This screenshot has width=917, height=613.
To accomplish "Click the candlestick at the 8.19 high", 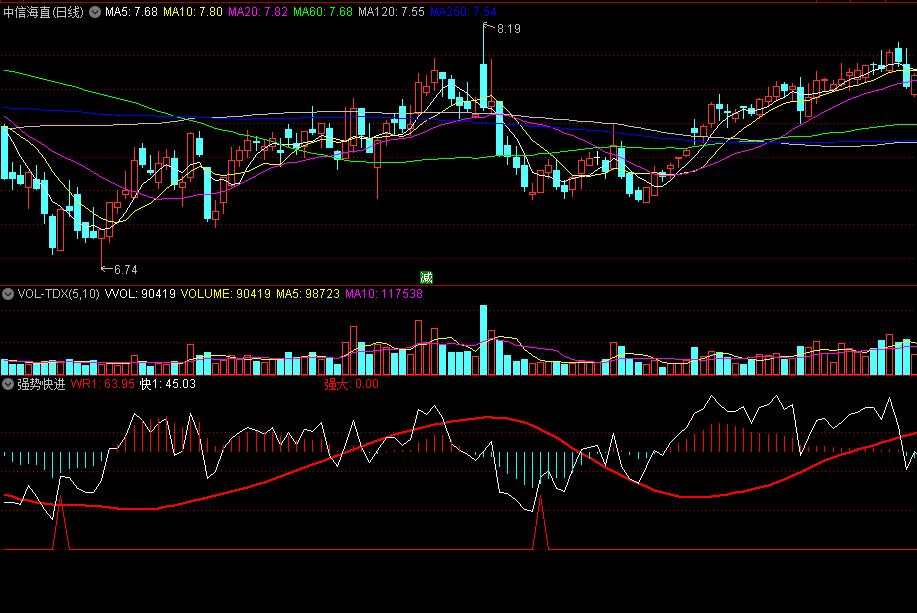I will (484, 66).
